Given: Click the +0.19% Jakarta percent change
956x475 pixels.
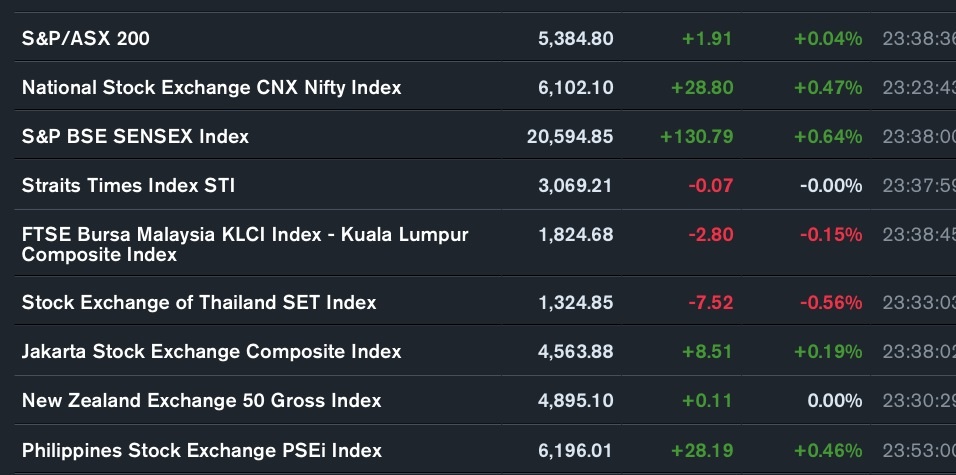Looking at the screenshot, I should tap(828, 352).
